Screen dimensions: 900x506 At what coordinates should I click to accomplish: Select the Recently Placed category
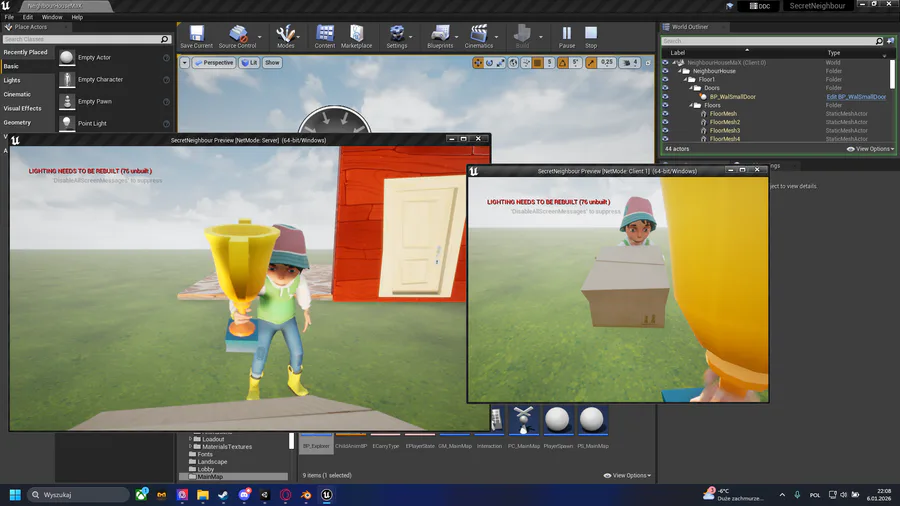pyautogui.click(x=27, y=52)
